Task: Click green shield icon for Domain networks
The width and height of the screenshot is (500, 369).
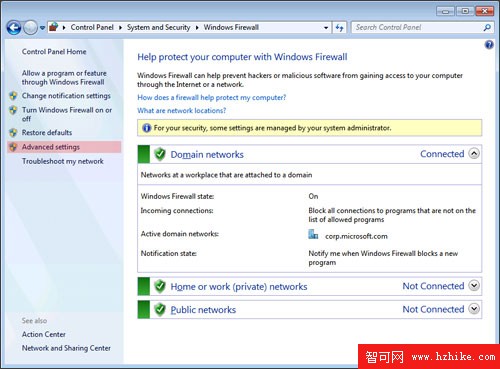Action: 160,154
